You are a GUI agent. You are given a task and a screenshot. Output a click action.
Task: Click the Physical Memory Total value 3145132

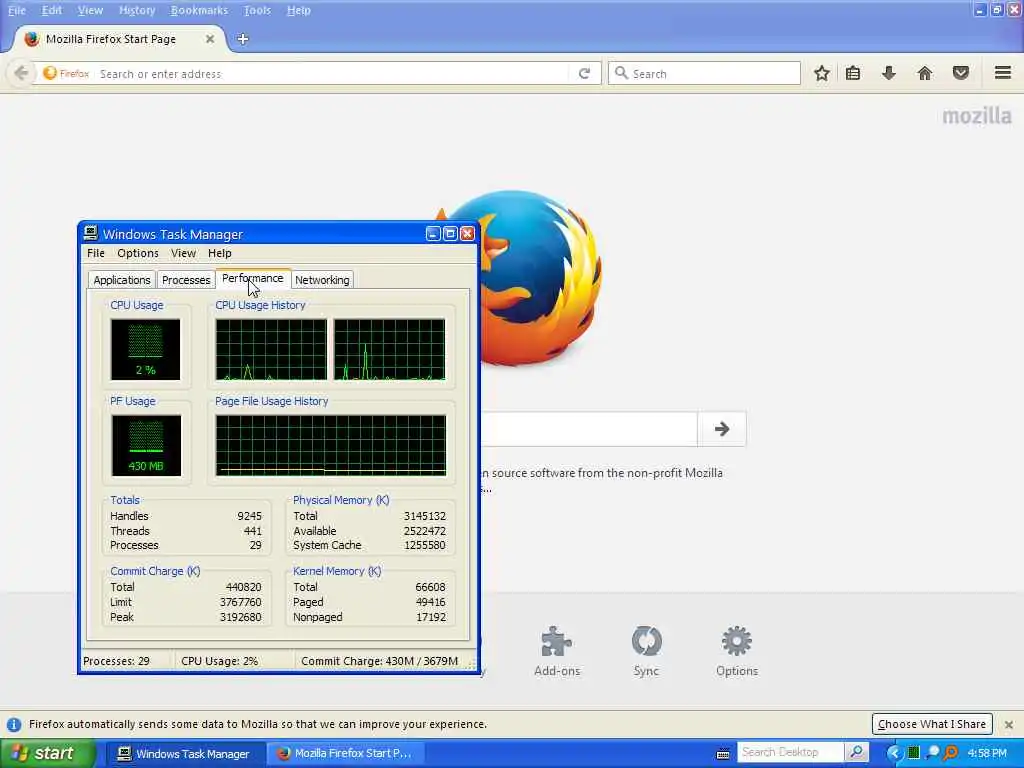point(424,516)
